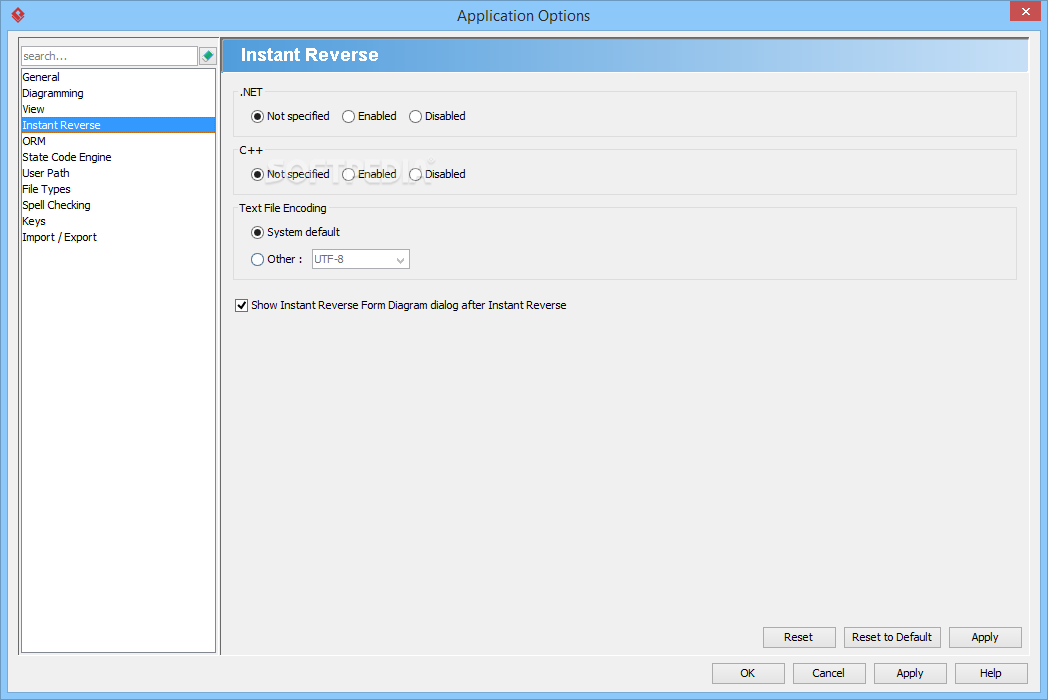Screen dimensions: 1048x700
Task: Click the Cancel button
Action: [829, 673]
